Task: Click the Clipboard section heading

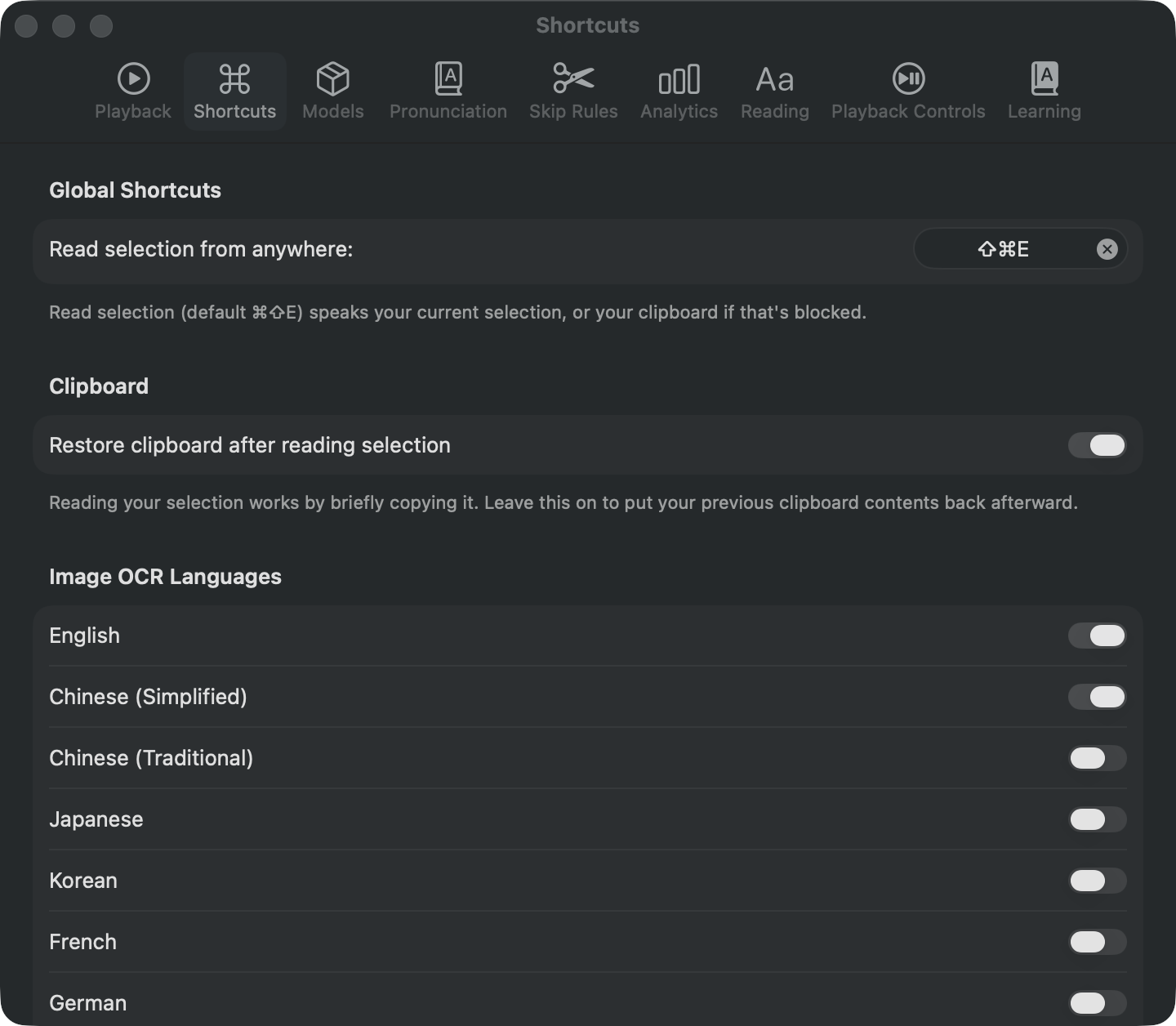Action: pos(99,386)
